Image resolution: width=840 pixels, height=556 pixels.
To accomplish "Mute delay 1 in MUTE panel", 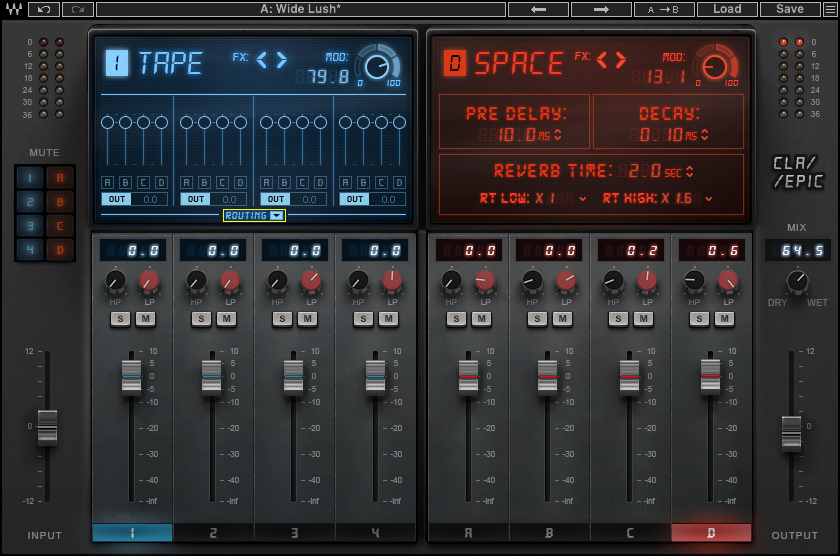I will pos(30,178).
